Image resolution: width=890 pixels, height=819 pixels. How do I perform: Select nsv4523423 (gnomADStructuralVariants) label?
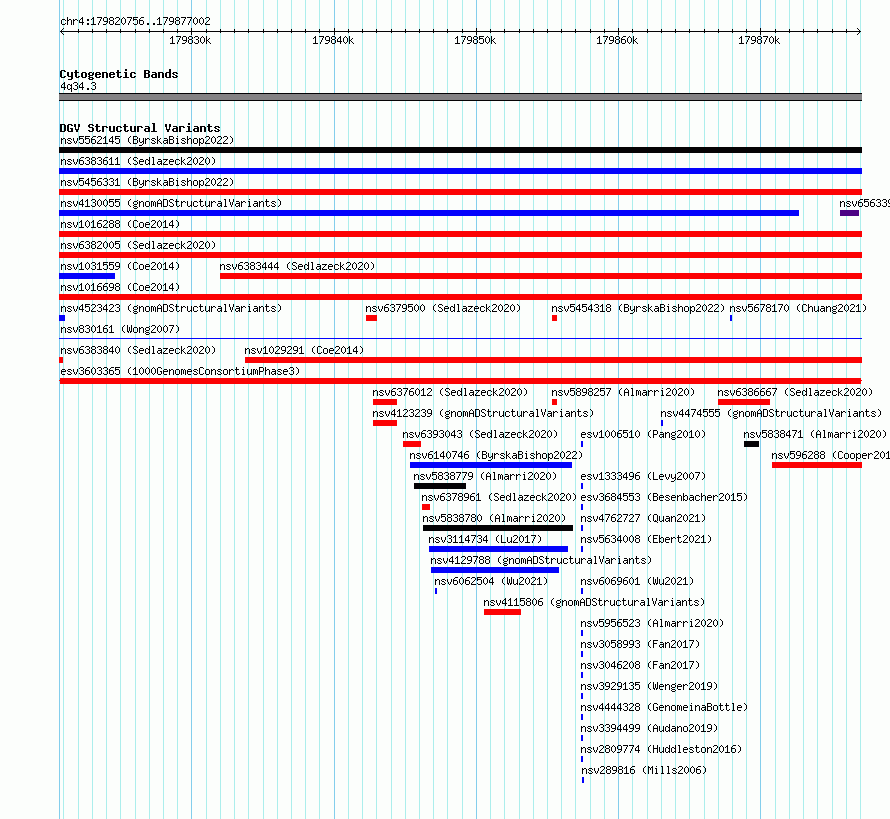click(x=171, y=308)
